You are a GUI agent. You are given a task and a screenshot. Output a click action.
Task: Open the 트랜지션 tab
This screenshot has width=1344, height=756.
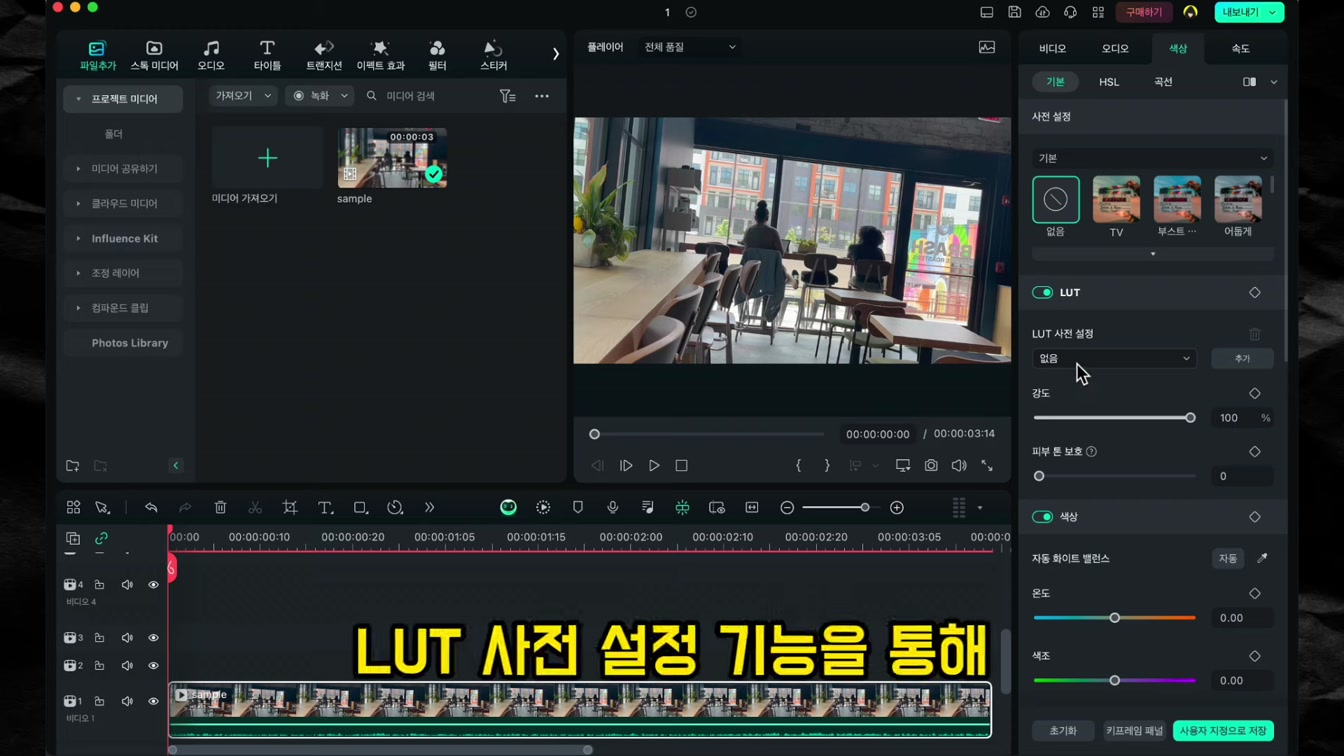coord(324,55)
